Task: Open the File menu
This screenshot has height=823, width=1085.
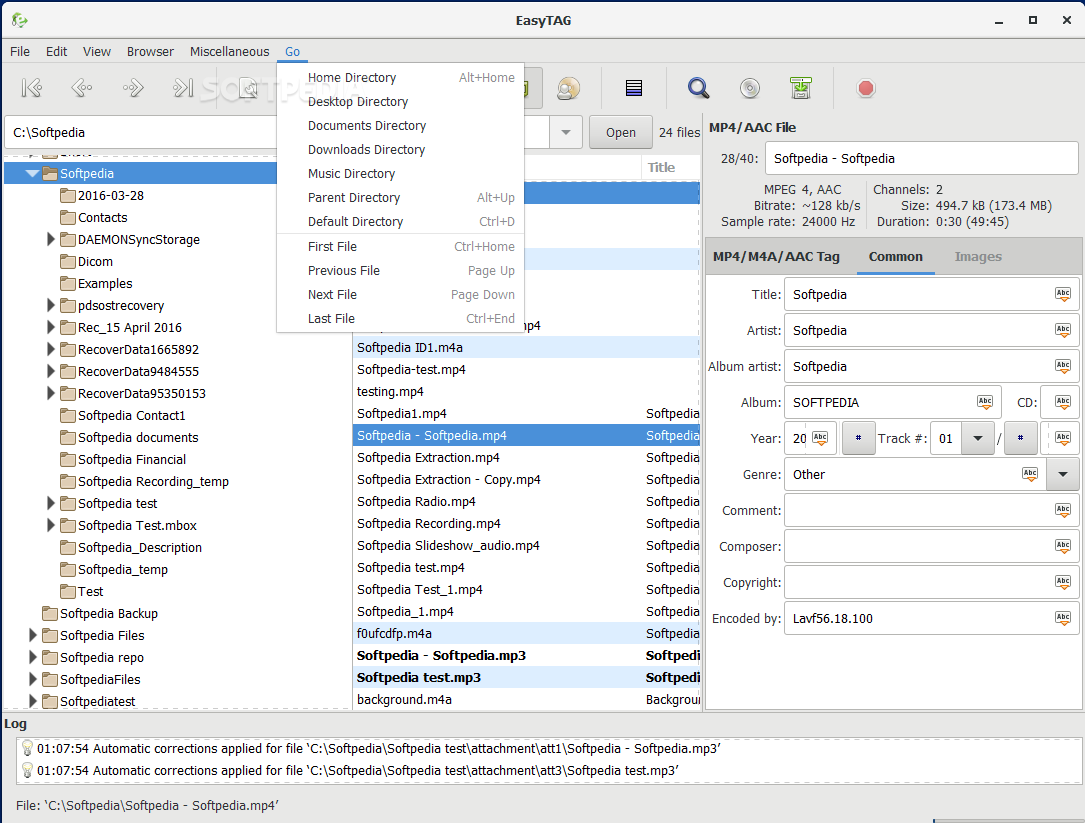Action: coord(20,51)
